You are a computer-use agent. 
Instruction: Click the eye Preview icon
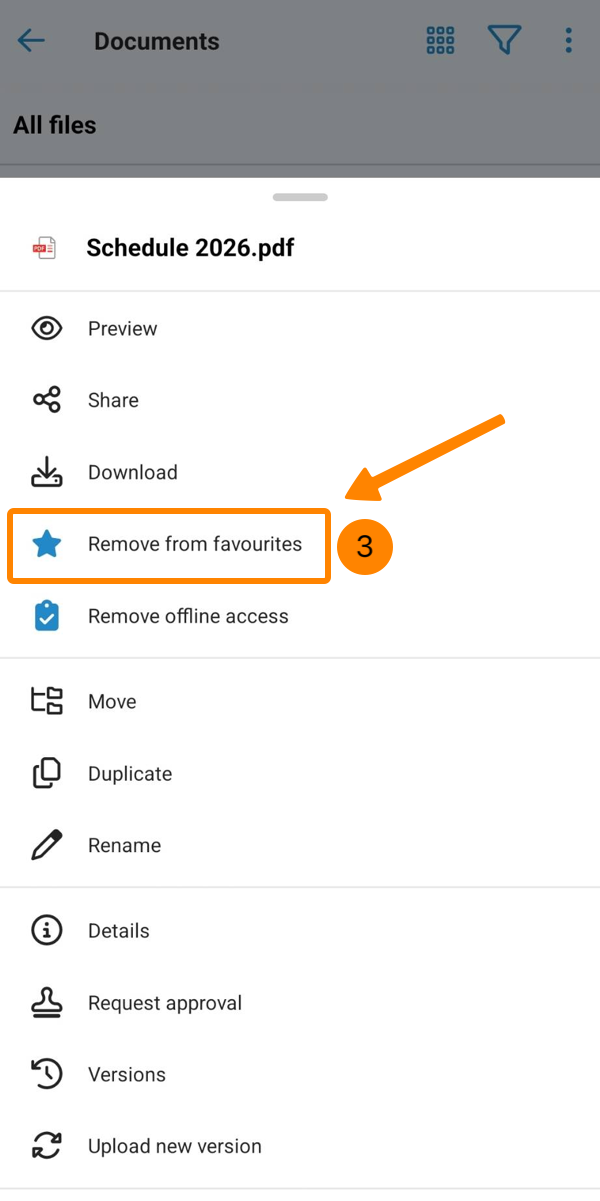(47, 329)
